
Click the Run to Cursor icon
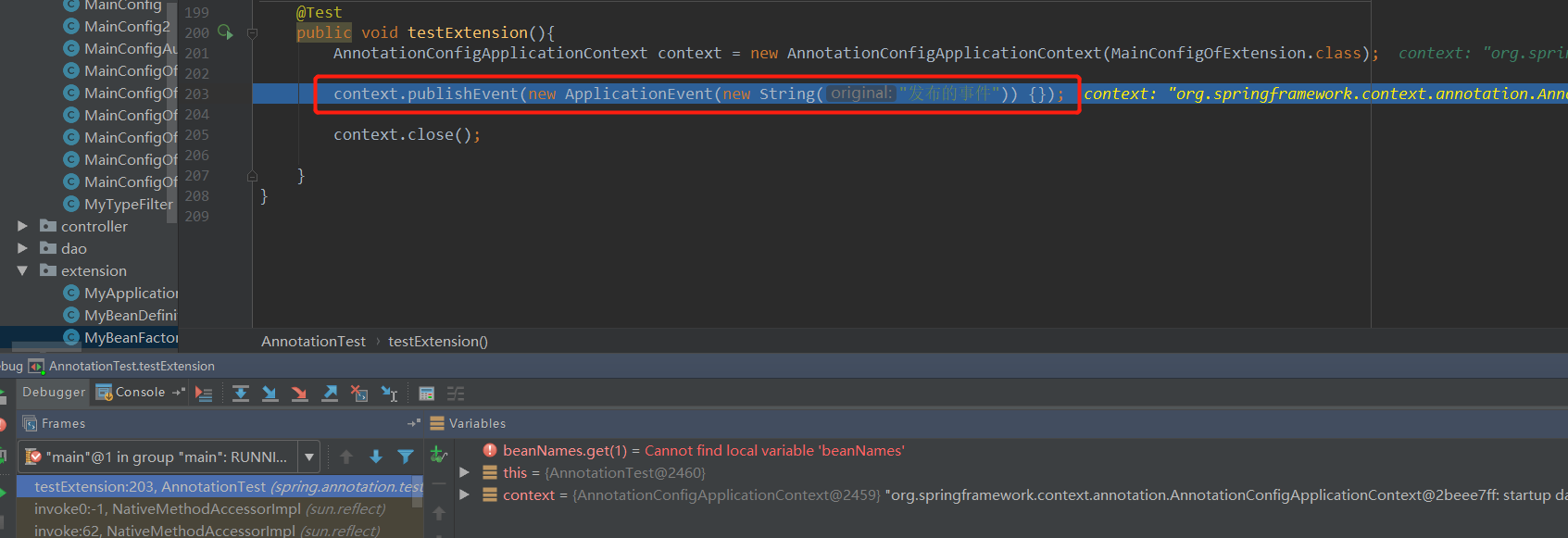pos(390,394)
